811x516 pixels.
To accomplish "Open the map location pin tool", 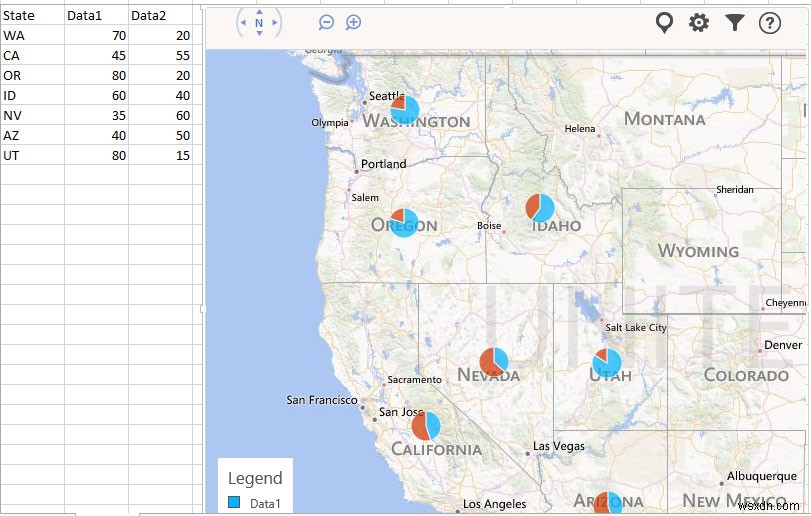I will pos(664,22).
